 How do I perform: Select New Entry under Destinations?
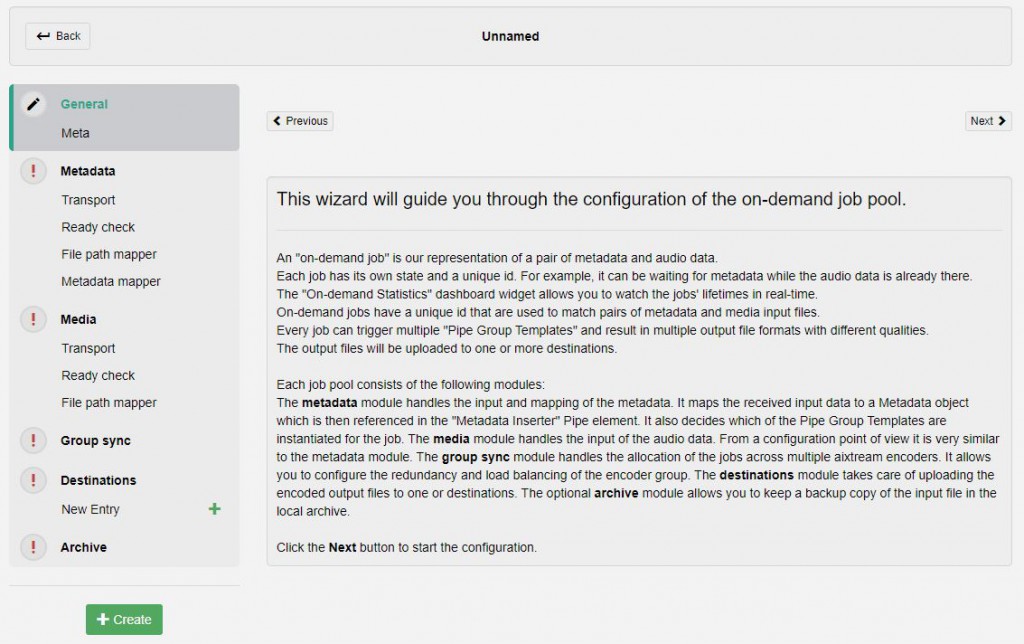pyautogui.click(x=90, y=509)
